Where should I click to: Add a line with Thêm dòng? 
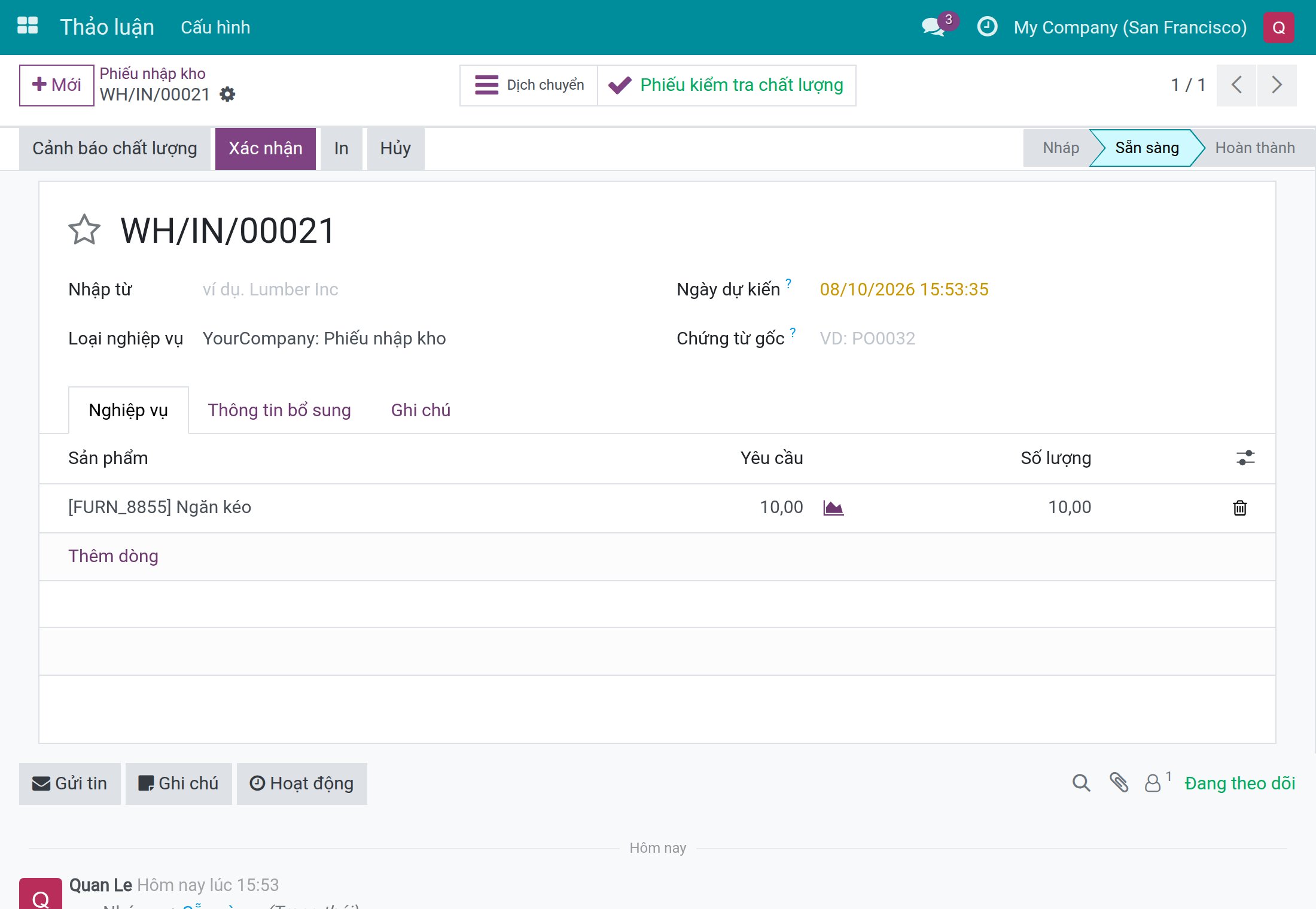(113, 556)
